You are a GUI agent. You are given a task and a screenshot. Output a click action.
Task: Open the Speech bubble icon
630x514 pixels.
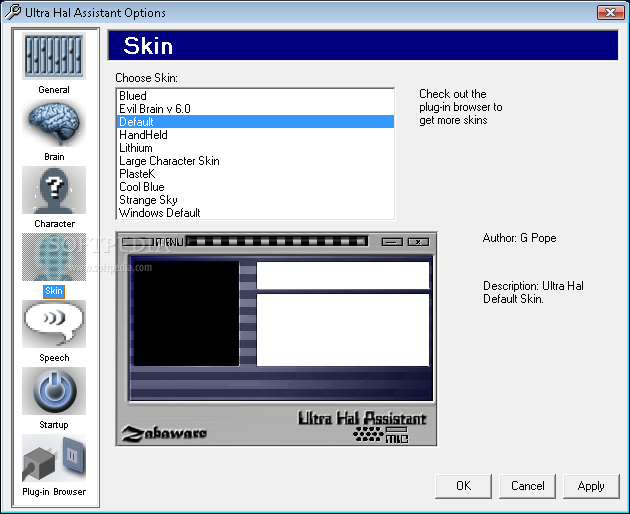[54, 324]
